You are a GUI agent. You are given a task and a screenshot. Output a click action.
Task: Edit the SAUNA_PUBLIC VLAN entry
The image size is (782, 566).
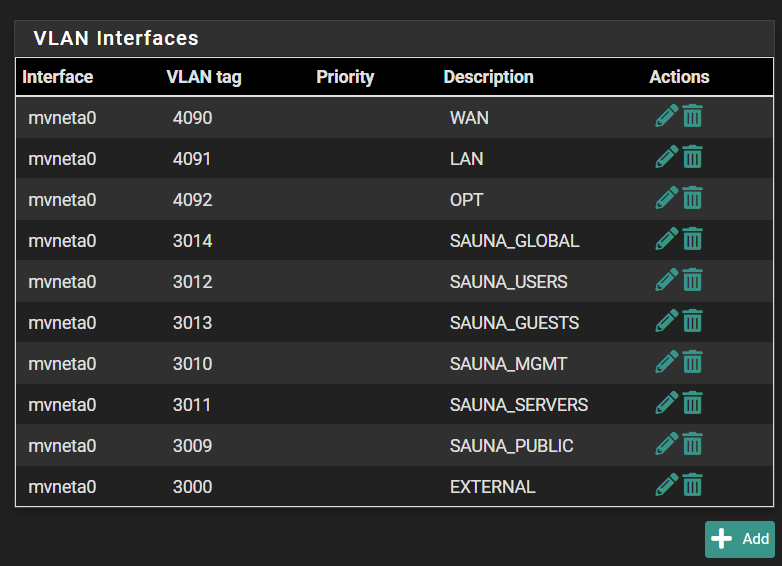[666, 443]
